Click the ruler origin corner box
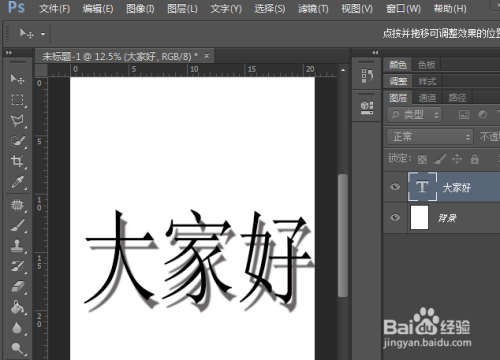The image size is (500, 360). 41,70
